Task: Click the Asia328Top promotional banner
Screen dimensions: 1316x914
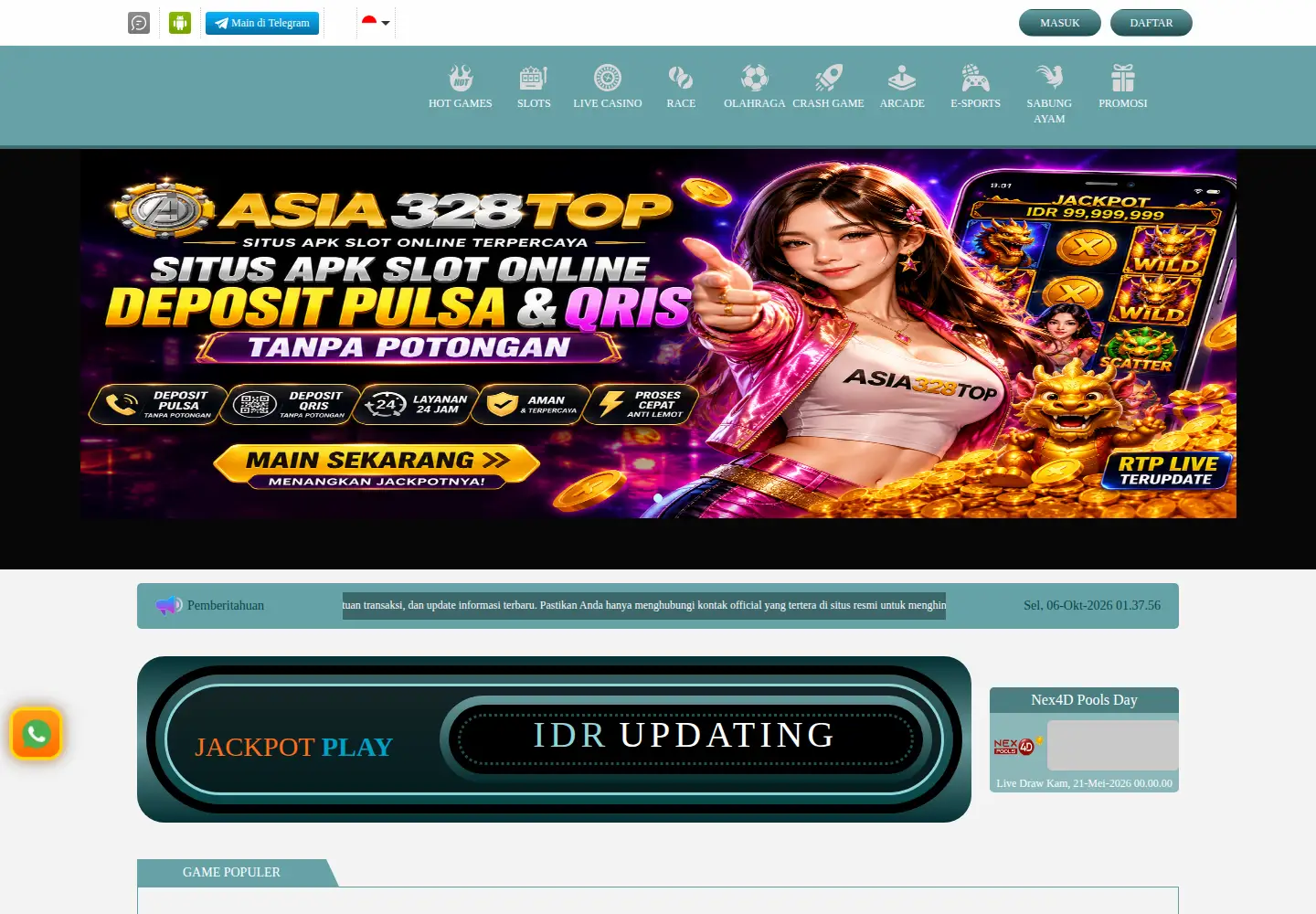Action: tap(658, 335)
